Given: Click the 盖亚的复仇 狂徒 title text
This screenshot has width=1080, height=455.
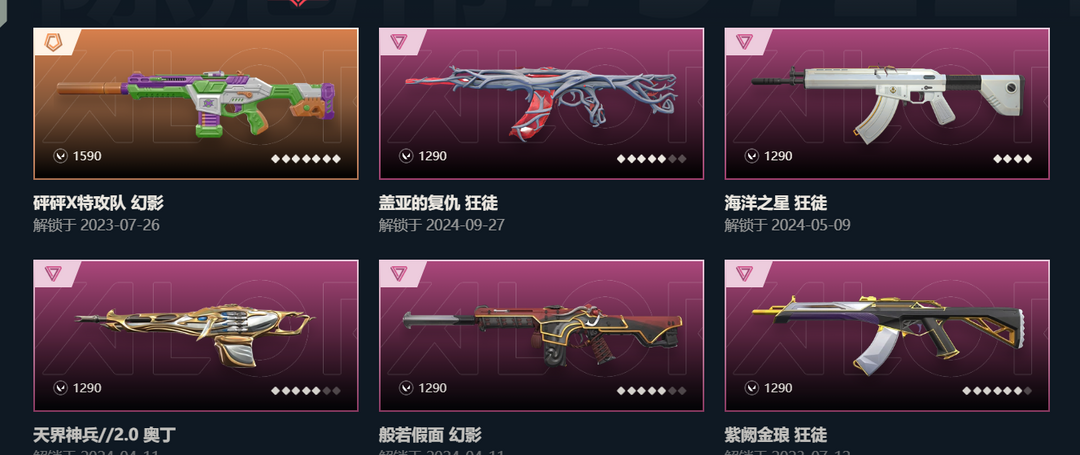Looking at the screenshot, I should (438, 203).
